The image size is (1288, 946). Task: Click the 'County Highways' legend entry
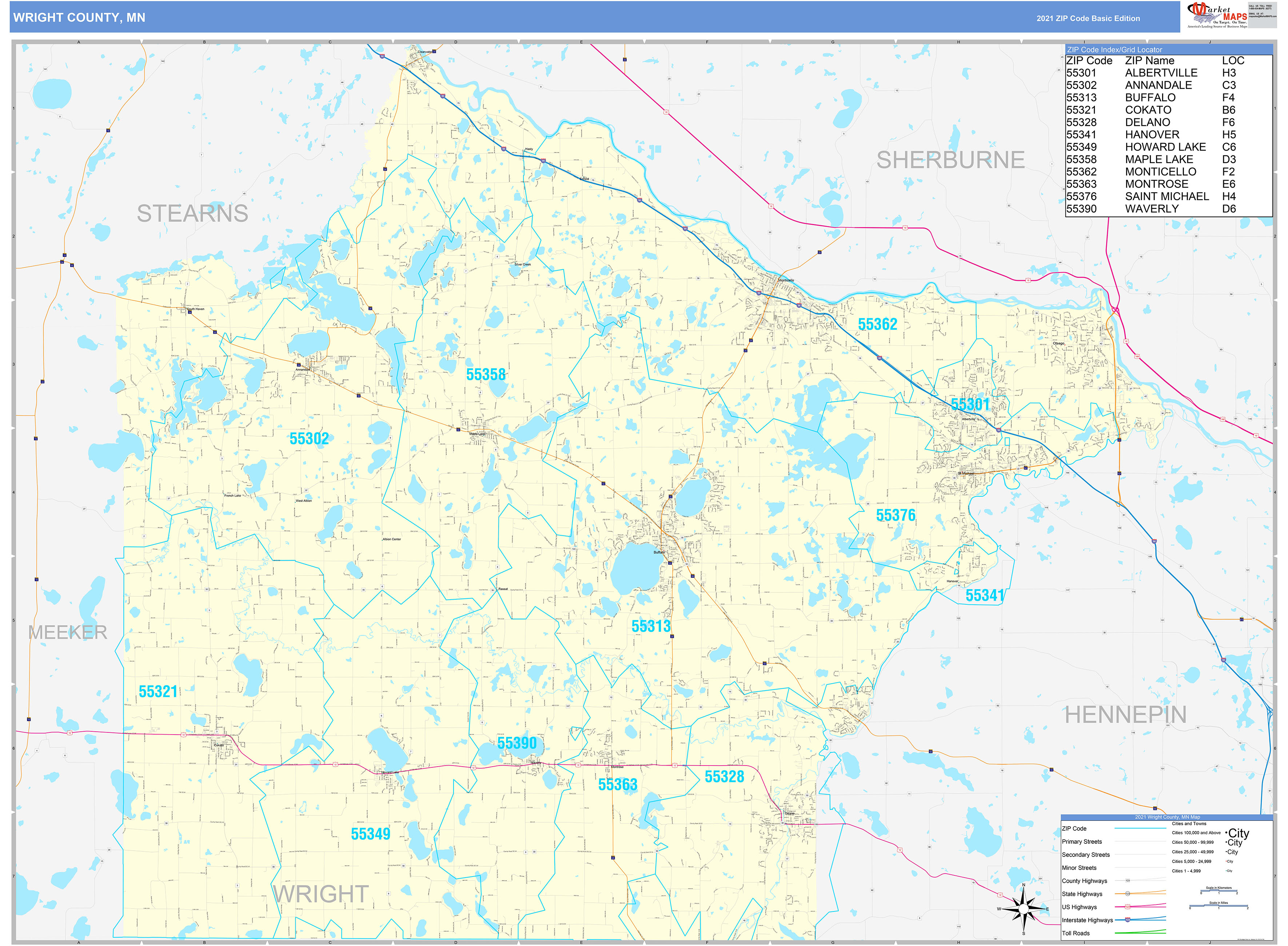click(1085, 881)
